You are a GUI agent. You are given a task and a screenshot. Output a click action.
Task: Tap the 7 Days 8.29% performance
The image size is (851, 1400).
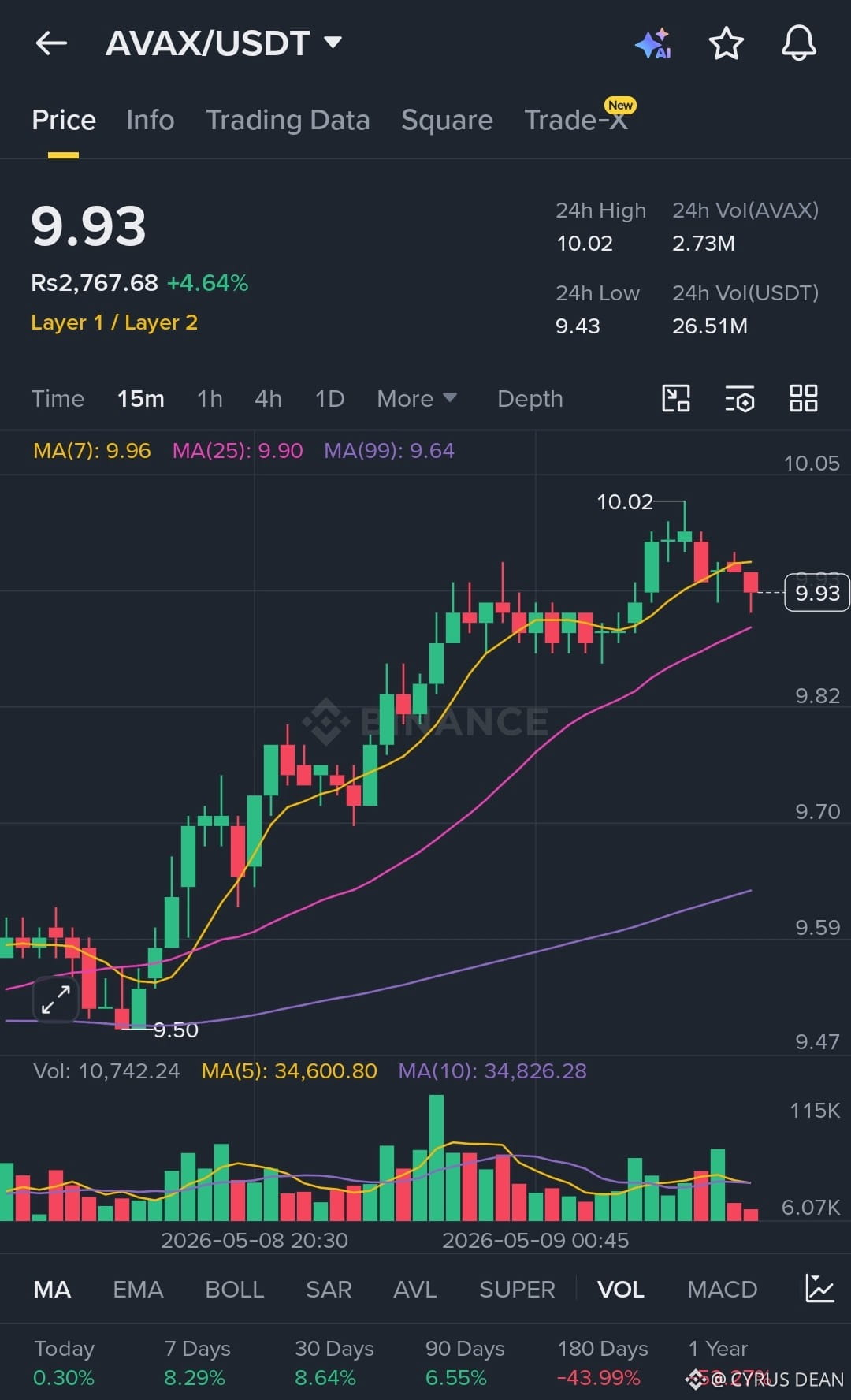[x=197, y=1364]
